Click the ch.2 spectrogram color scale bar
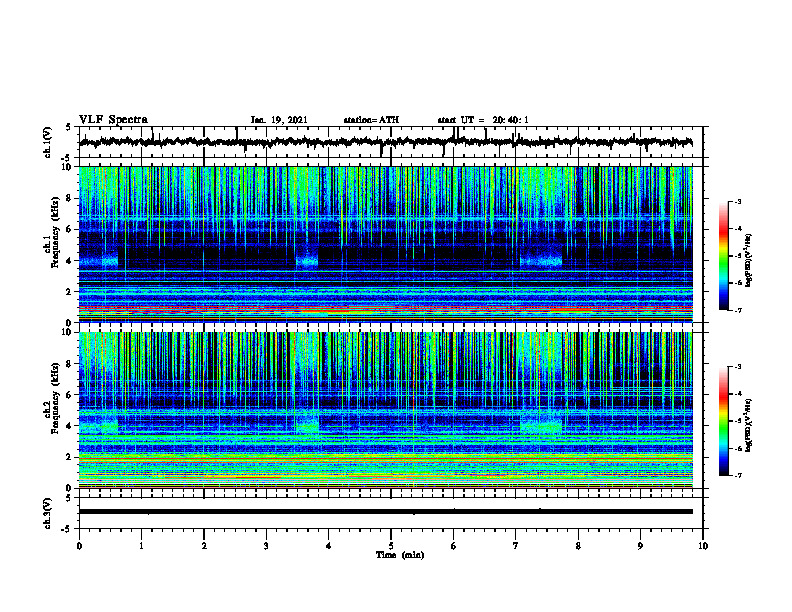Viewport: 792px width, 612px height. coord(724,421)
